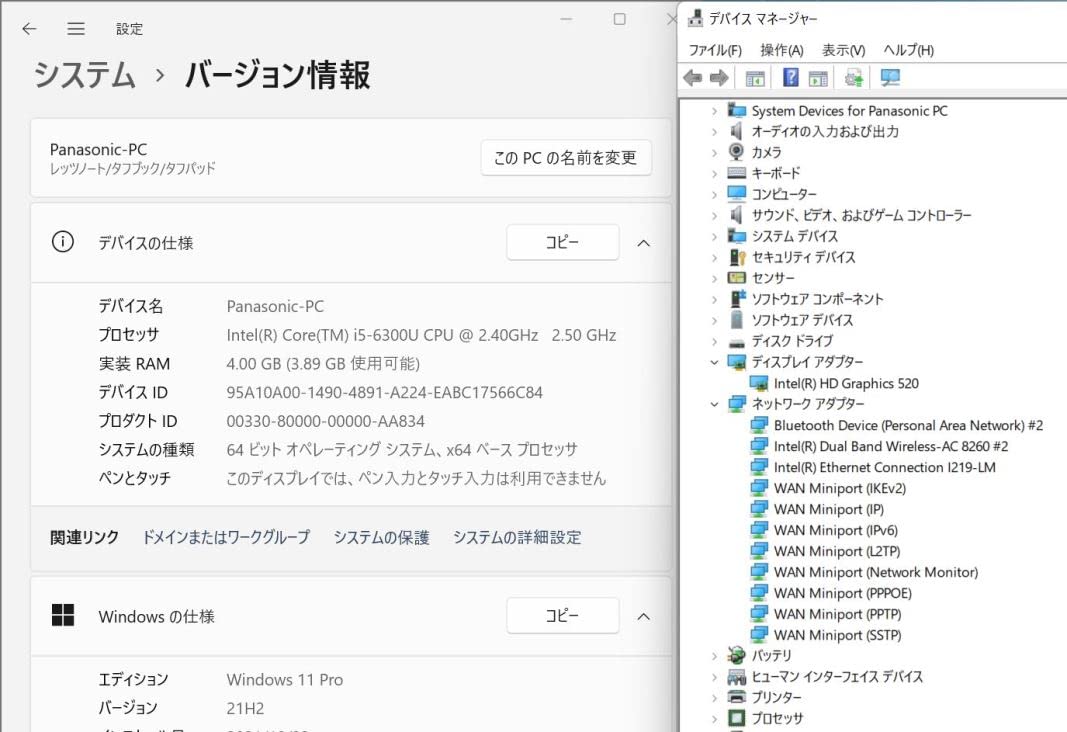Click the Device Manager forward arrow toolbar icon
Image resolution: width=1067 pixels, height=732 pixels.
[x=719, y=78]
